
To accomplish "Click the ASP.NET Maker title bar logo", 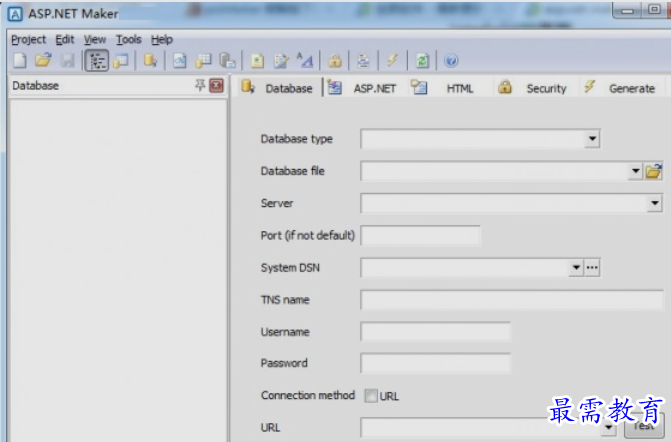I will [15, 14].
